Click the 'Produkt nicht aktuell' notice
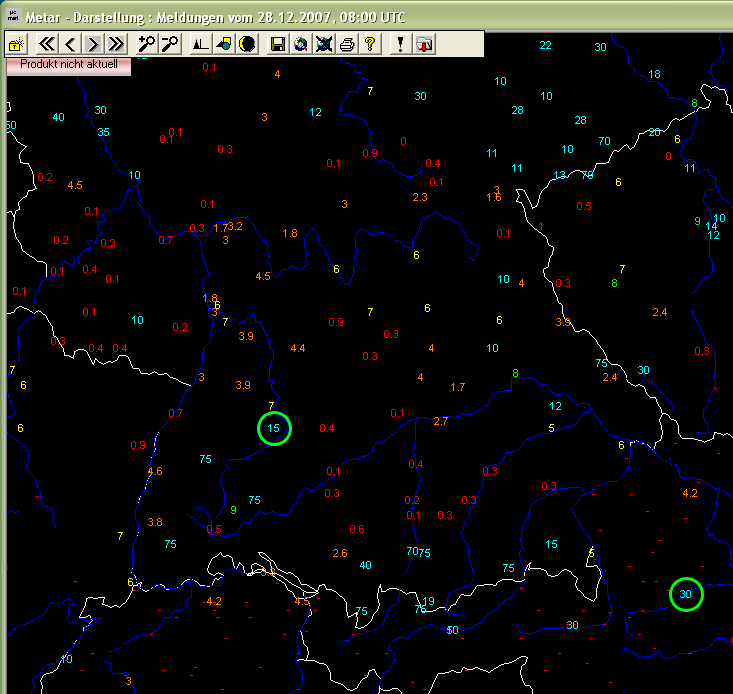Image resolution: width=733 pixels, height=694 pixels. tap(69, 64)
